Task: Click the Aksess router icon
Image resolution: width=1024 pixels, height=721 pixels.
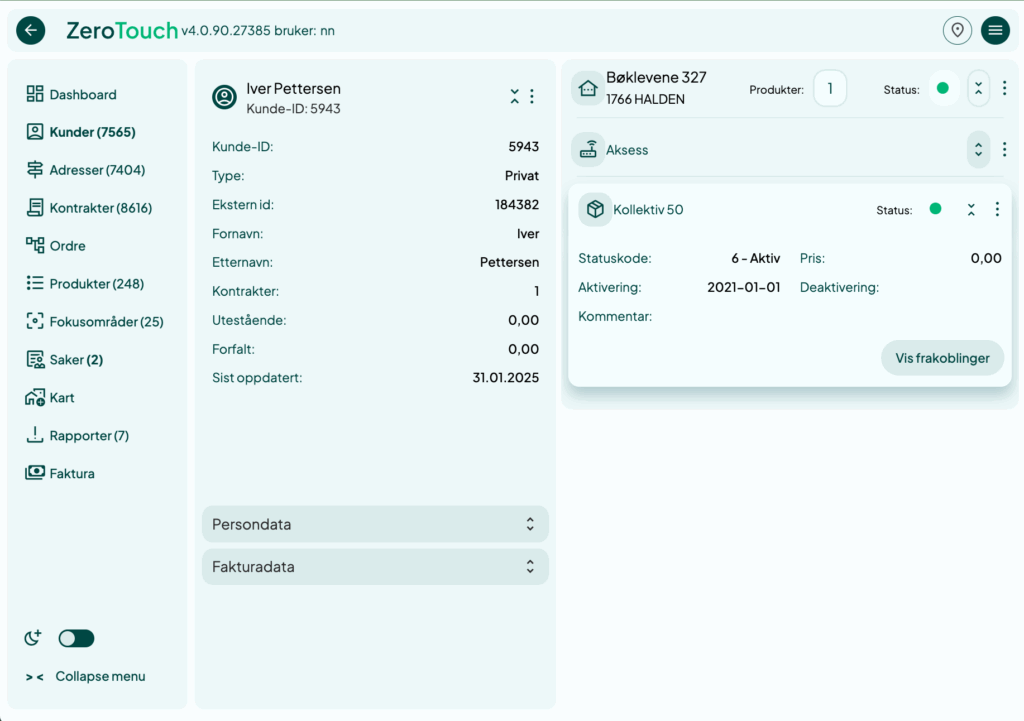Action: pyautogui.click(x=588, y=150)
